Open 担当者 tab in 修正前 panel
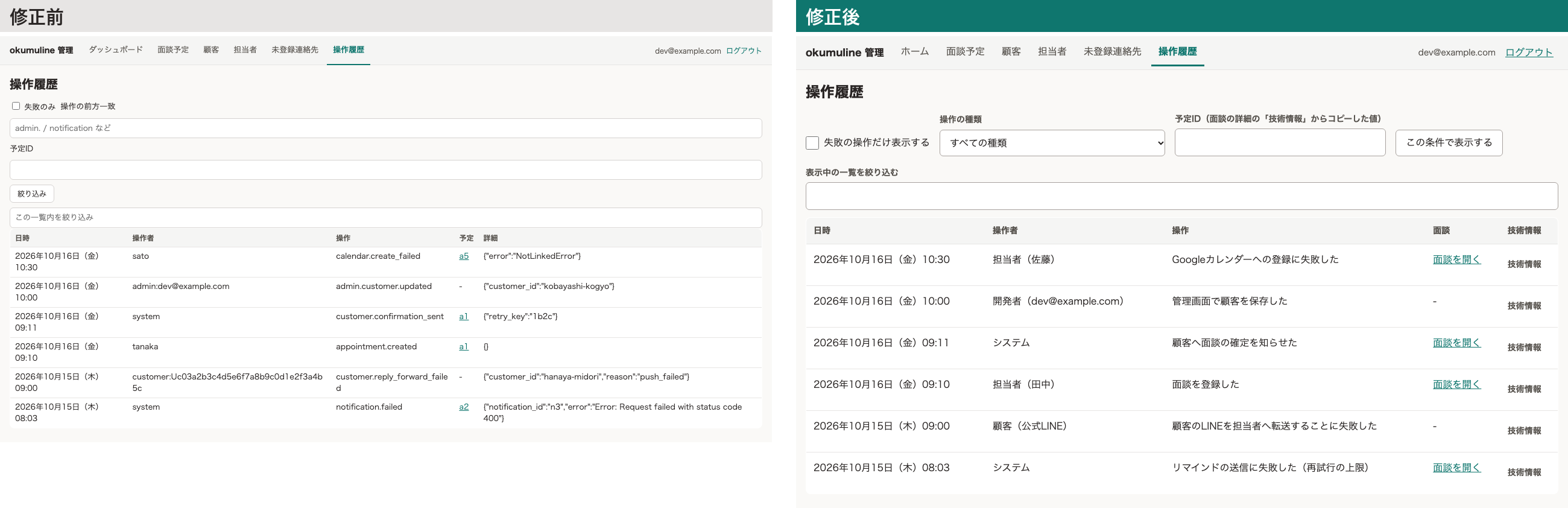Viewport: 1568px width, 508px height. click(x=245, y=50)
